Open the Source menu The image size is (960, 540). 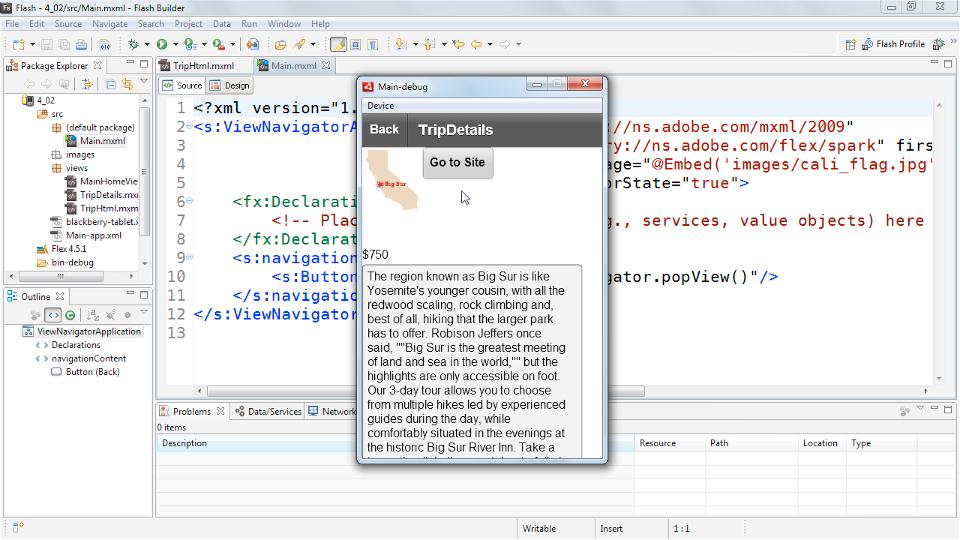coord(68,24)
